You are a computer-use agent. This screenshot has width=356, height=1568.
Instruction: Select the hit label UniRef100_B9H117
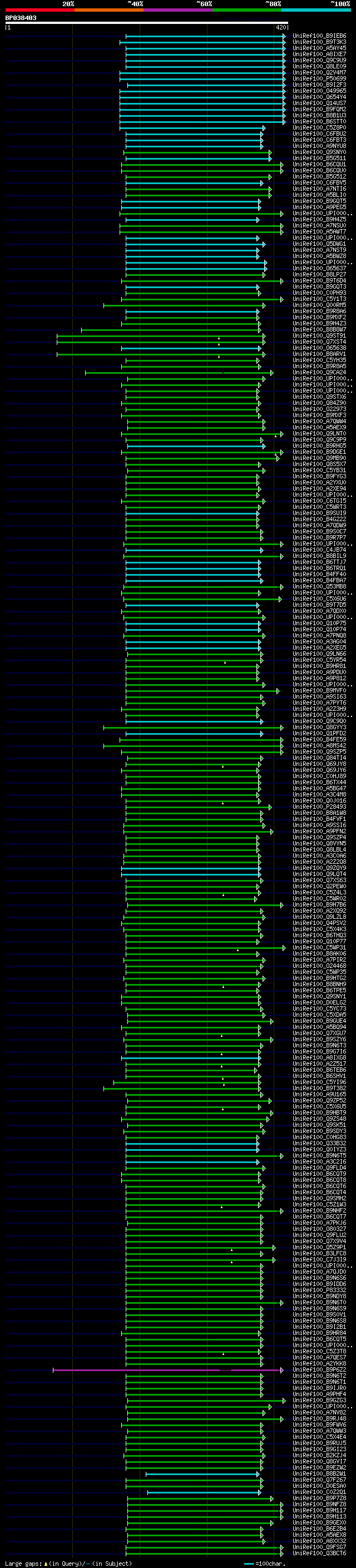[x=319, y=1511]
